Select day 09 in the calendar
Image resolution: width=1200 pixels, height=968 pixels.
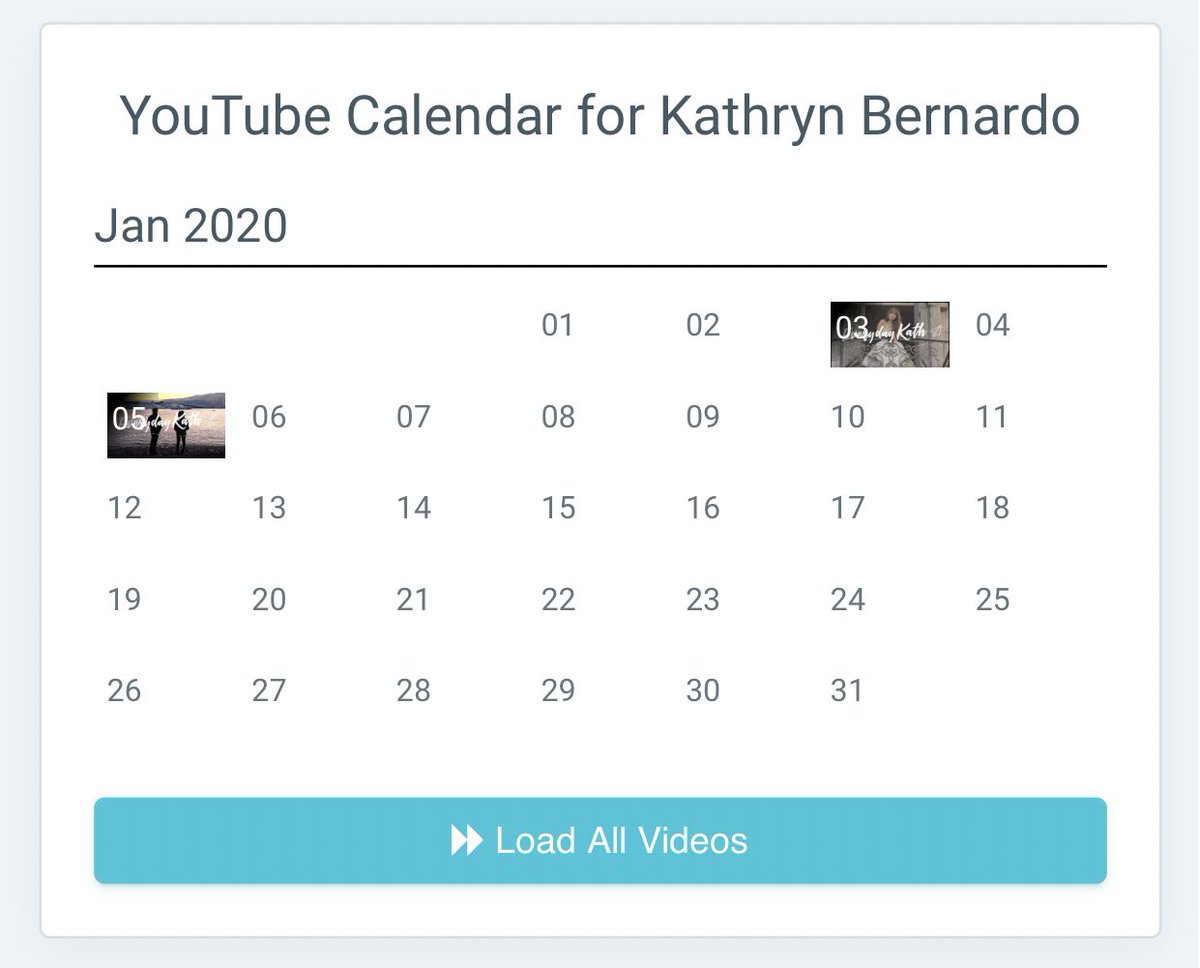pyautogui.click(x=703, y=416)
